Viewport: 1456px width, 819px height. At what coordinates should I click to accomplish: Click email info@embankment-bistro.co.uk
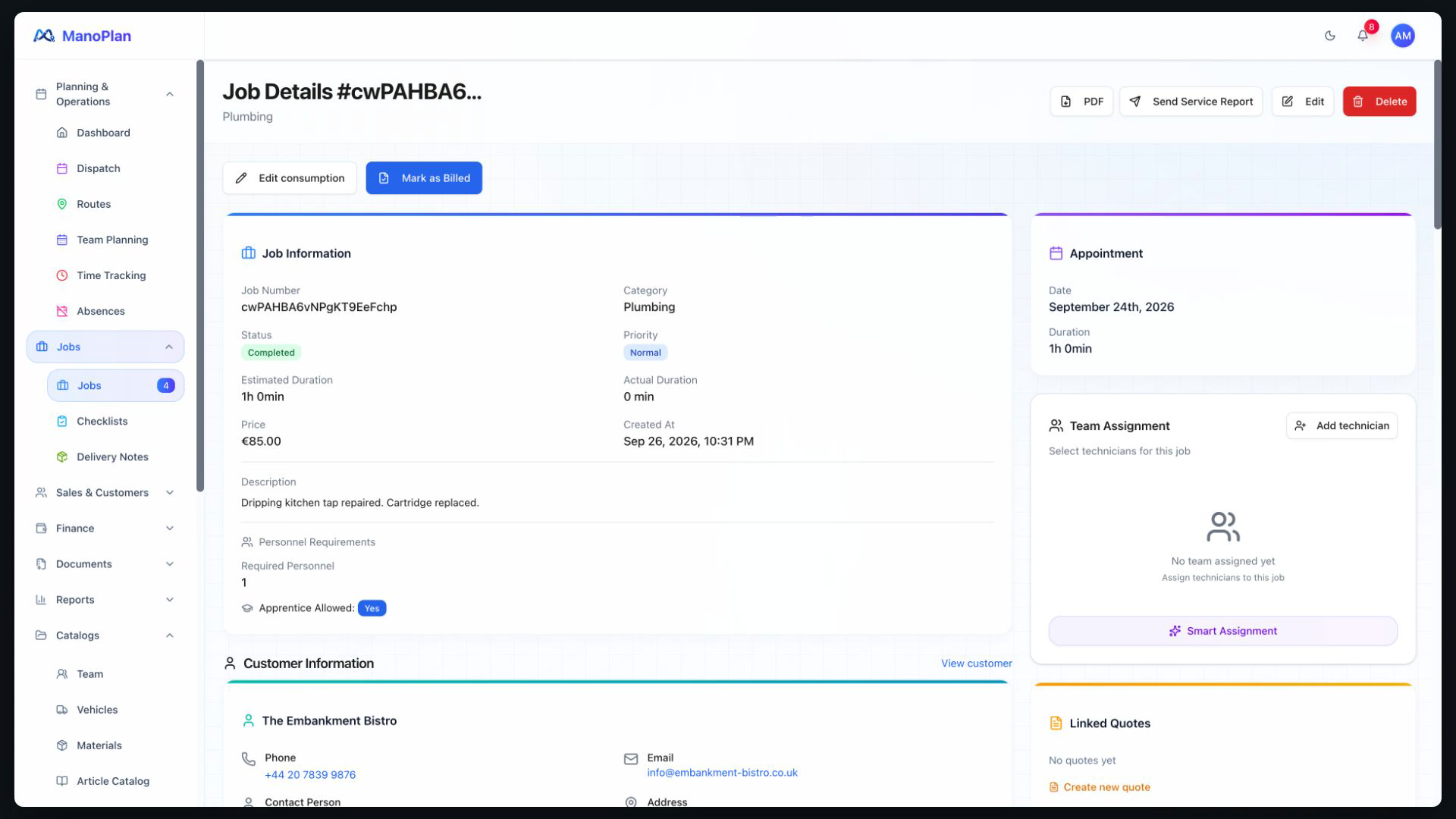(722, 773)
